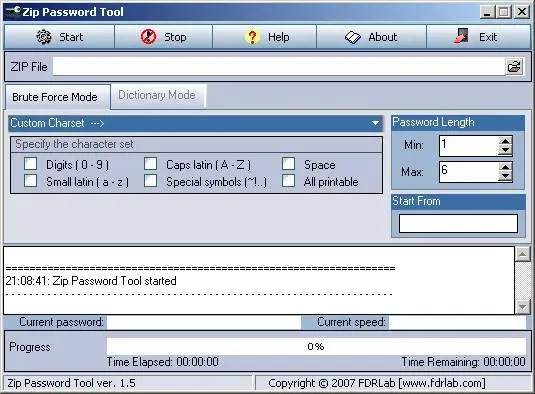The width and height of the screenshot is (535, 394).
Task: Enable the Space checkbox
Action: [x=289, y=164]
